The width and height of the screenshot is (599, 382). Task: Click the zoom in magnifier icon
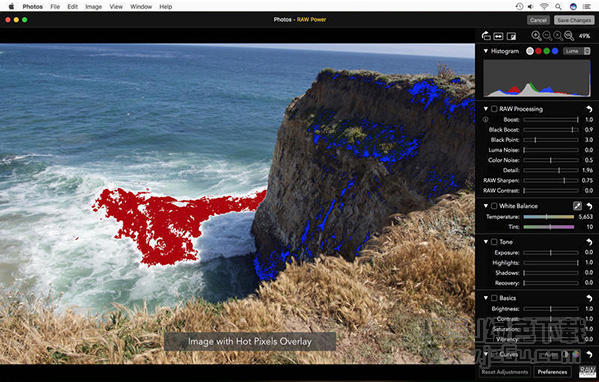(x=536, y=36)
